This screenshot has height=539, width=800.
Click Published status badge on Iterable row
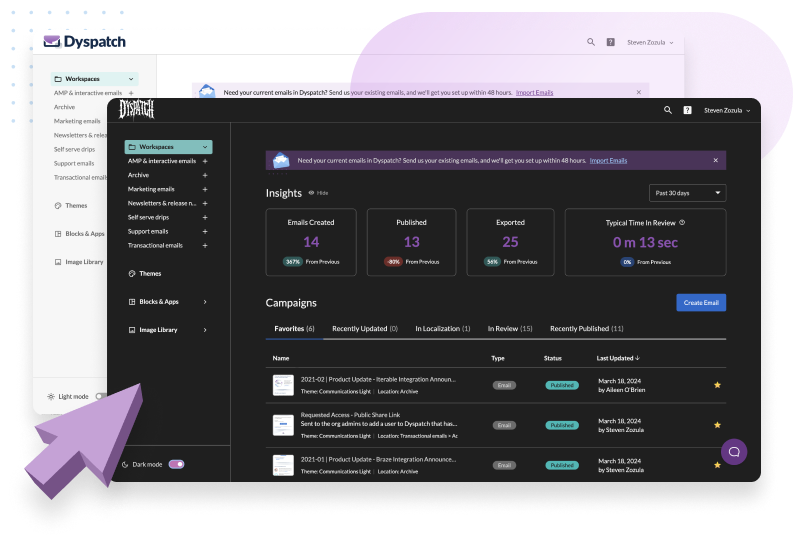click(562, 385)
